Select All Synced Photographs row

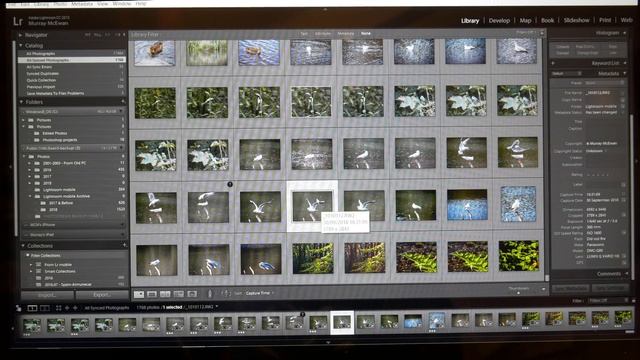(72, 60)
